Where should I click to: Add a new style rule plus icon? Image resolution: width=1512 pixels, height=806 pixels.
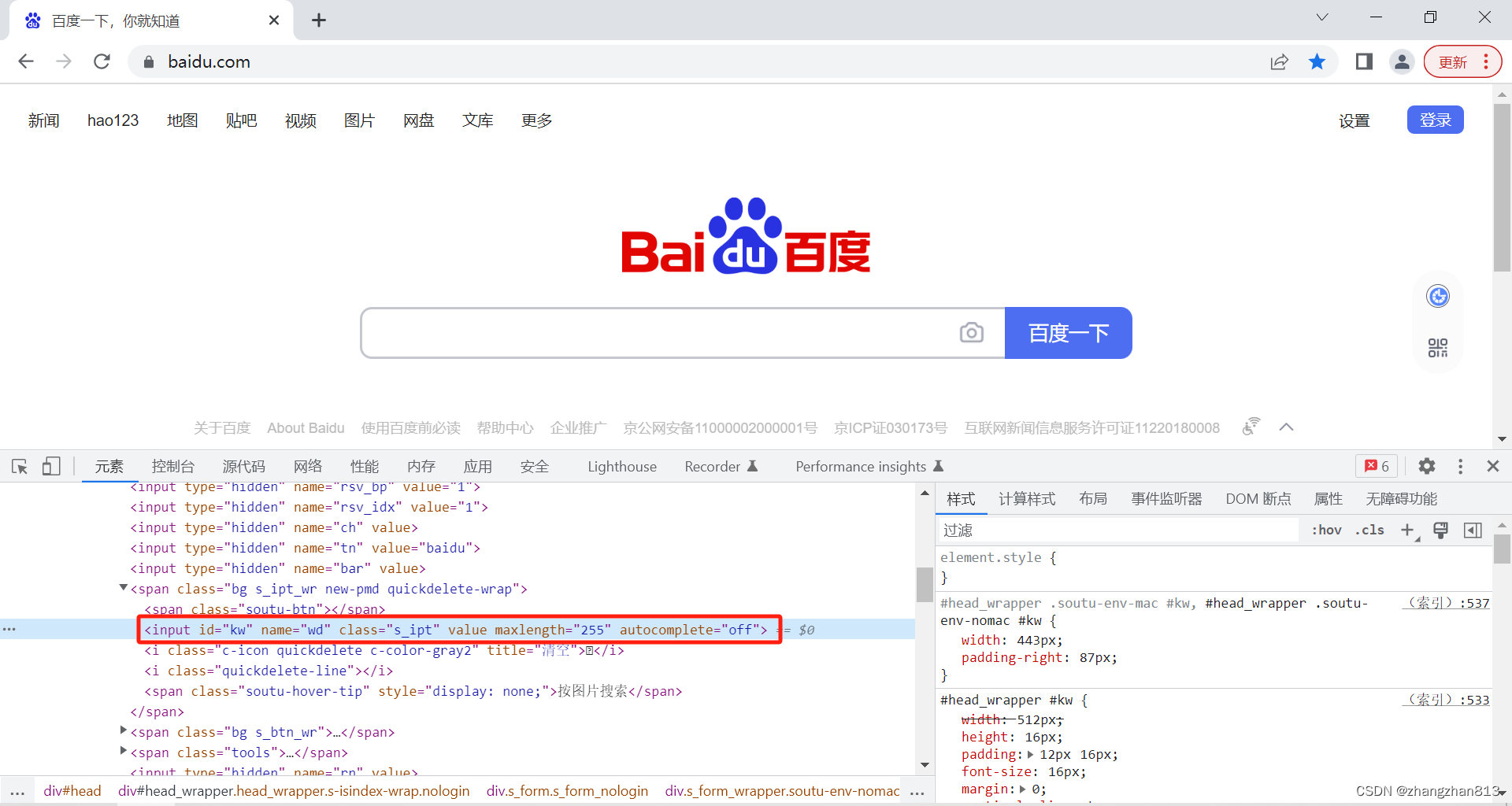(1408, 531)
